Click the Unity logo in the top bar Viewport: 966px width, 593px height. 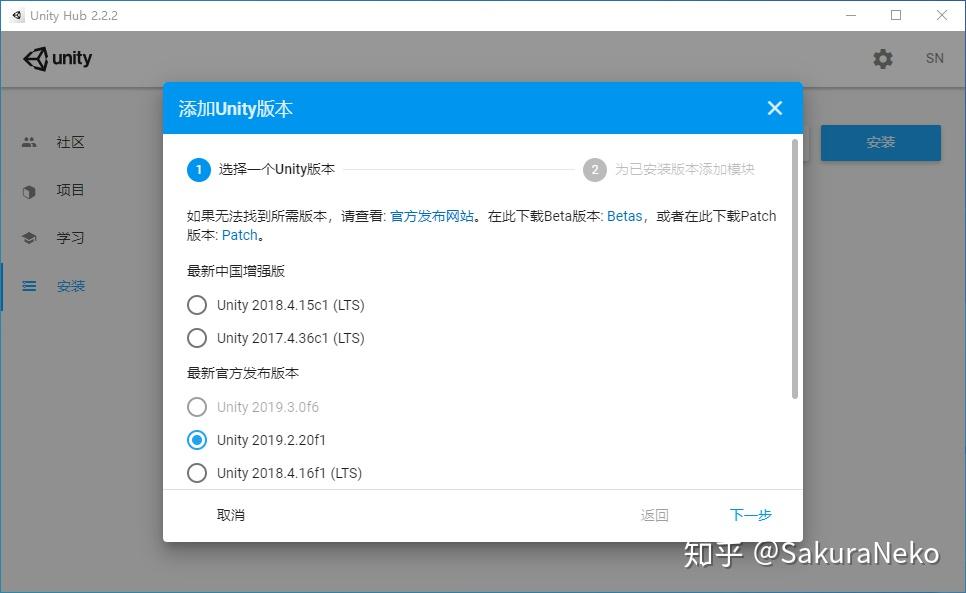55,58
